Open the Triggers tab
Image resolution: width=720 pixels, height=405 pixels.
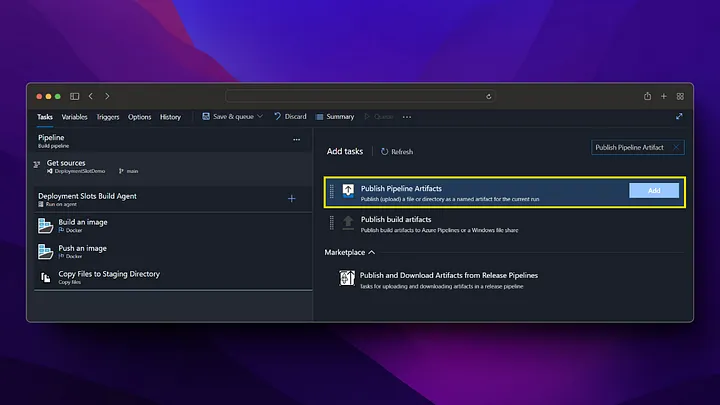108,117
